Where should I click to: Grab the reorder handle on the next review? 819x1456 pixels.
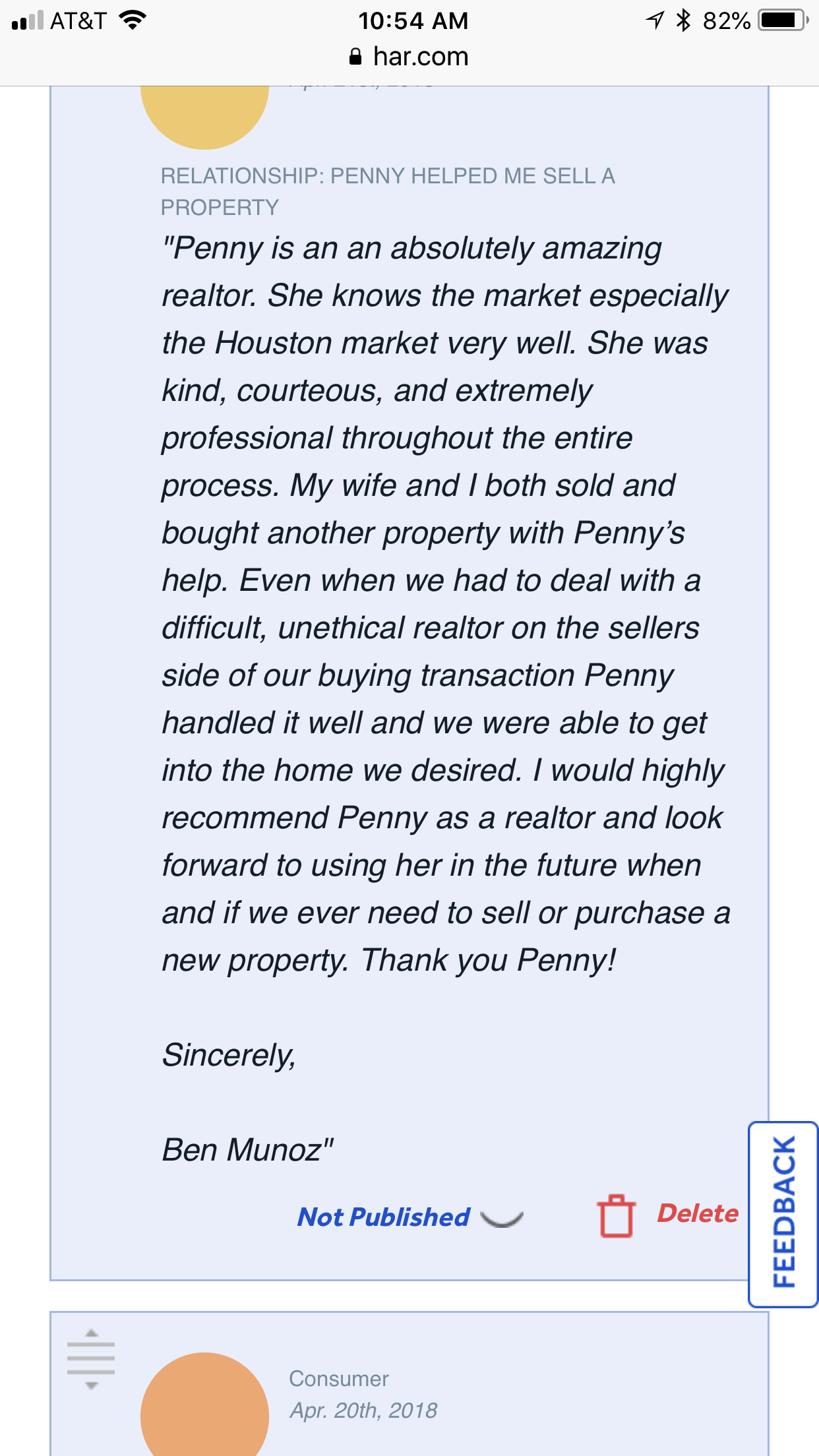[x=91, y=1359]
